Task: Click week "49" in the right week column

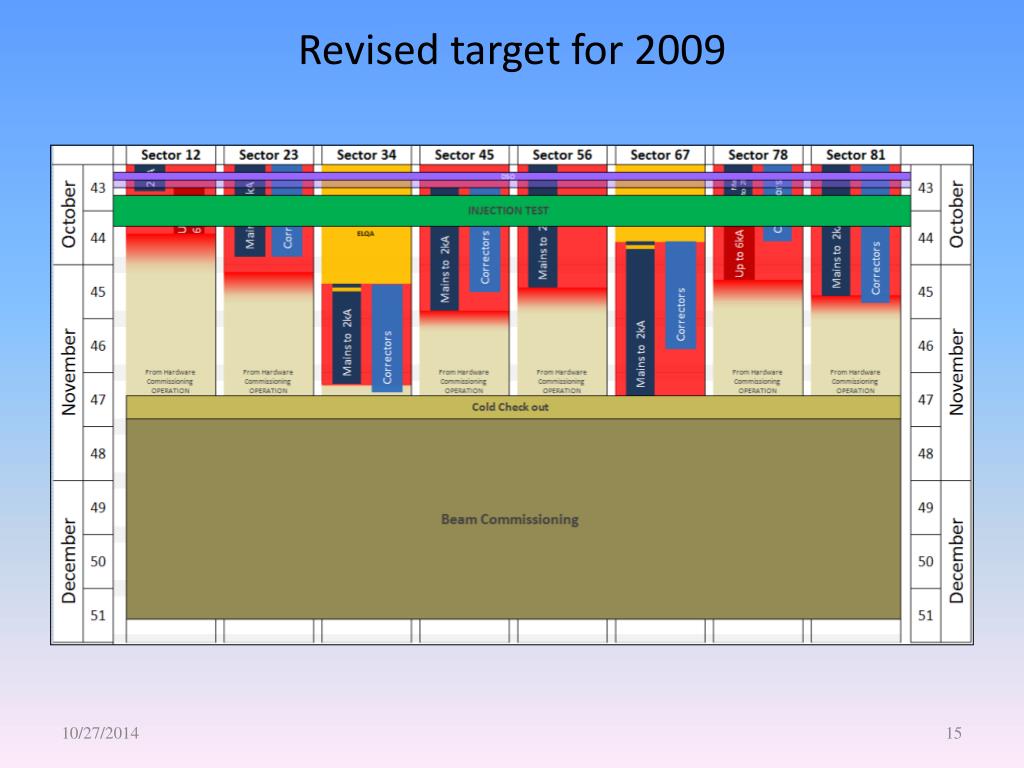Action: pyautogui.click(x=925, y=507)
